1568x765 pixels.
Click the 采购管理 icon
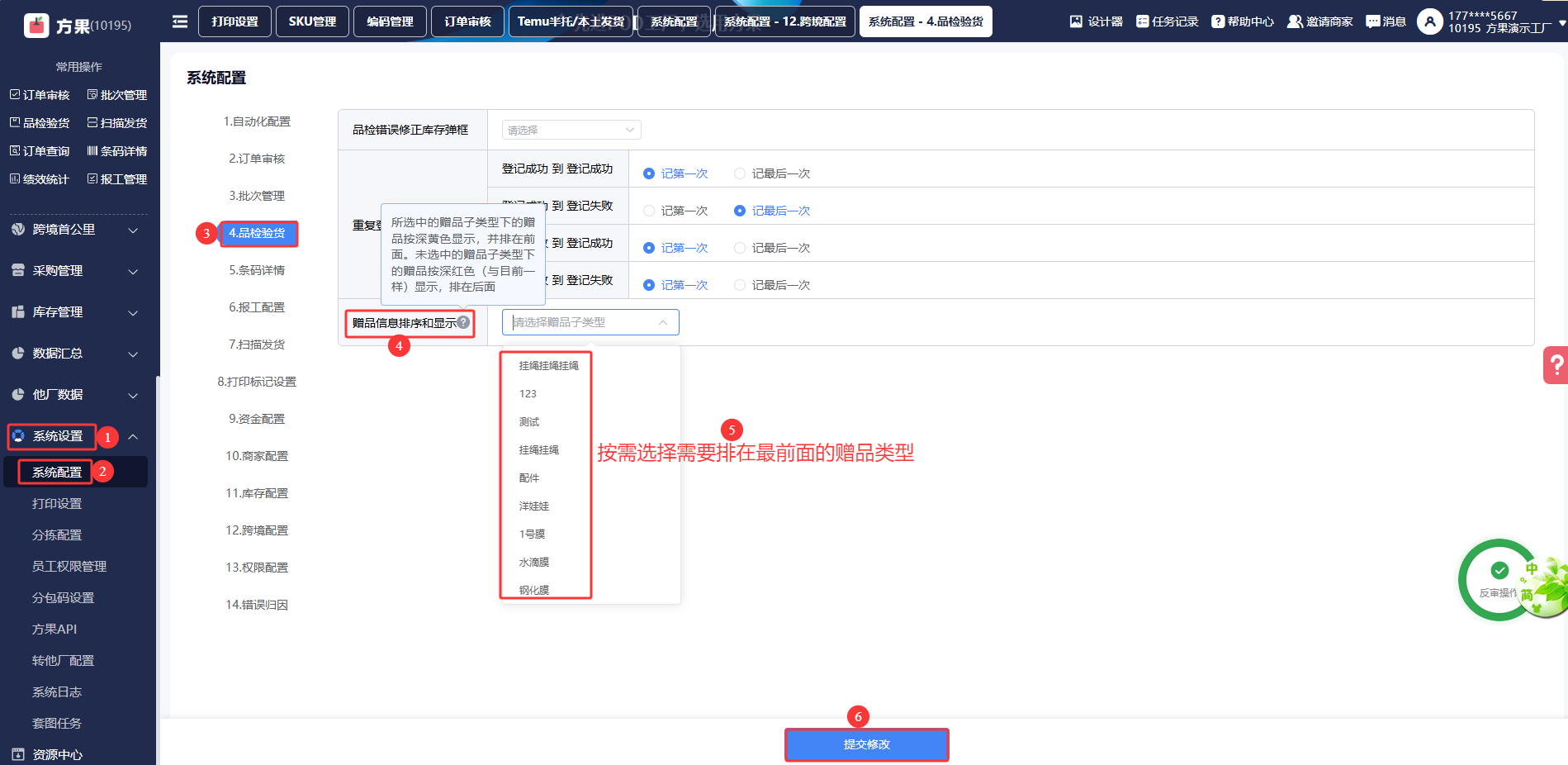click(18, 270)
